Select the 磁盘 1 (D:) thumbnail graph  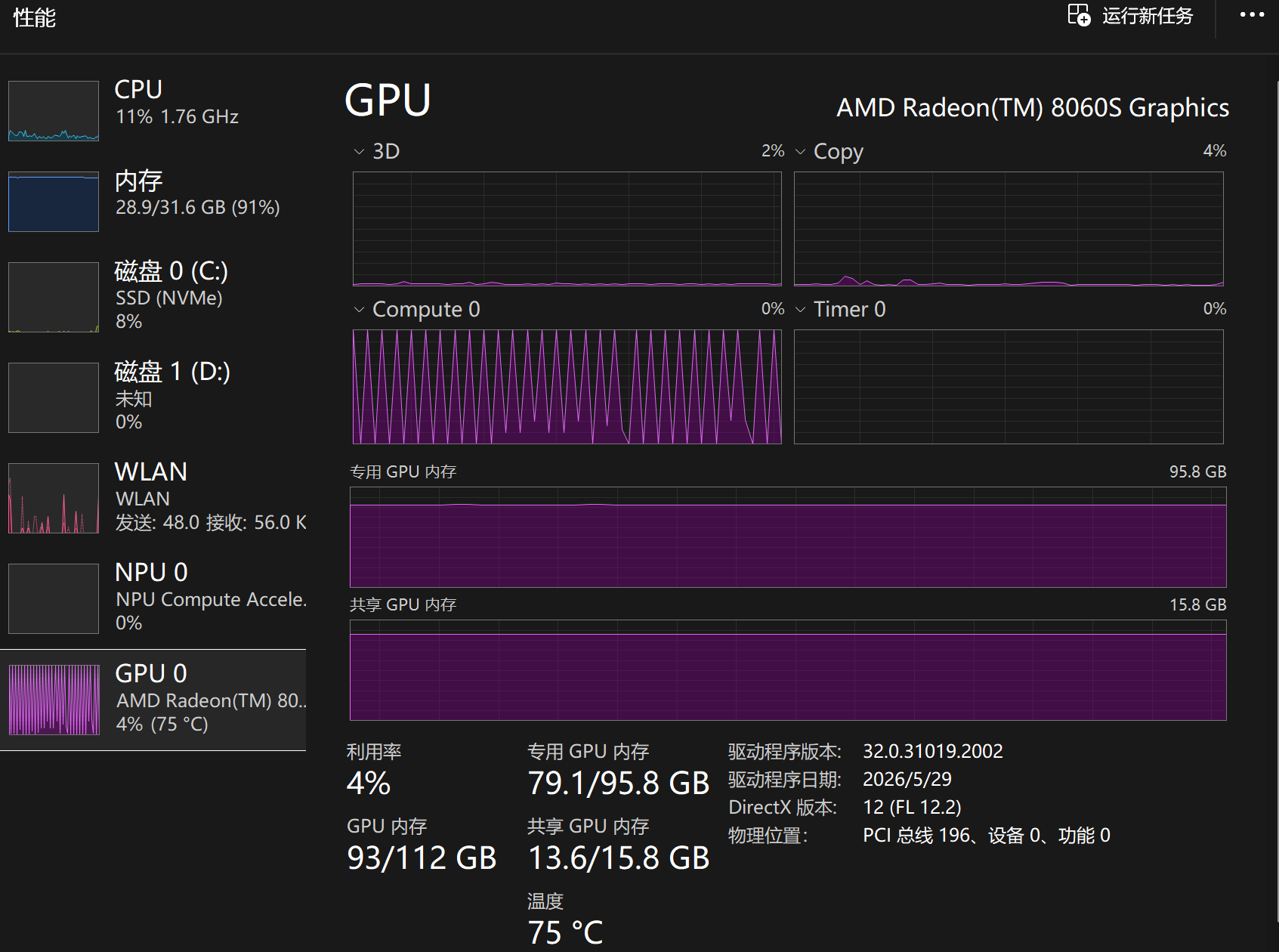coord(54,397)
